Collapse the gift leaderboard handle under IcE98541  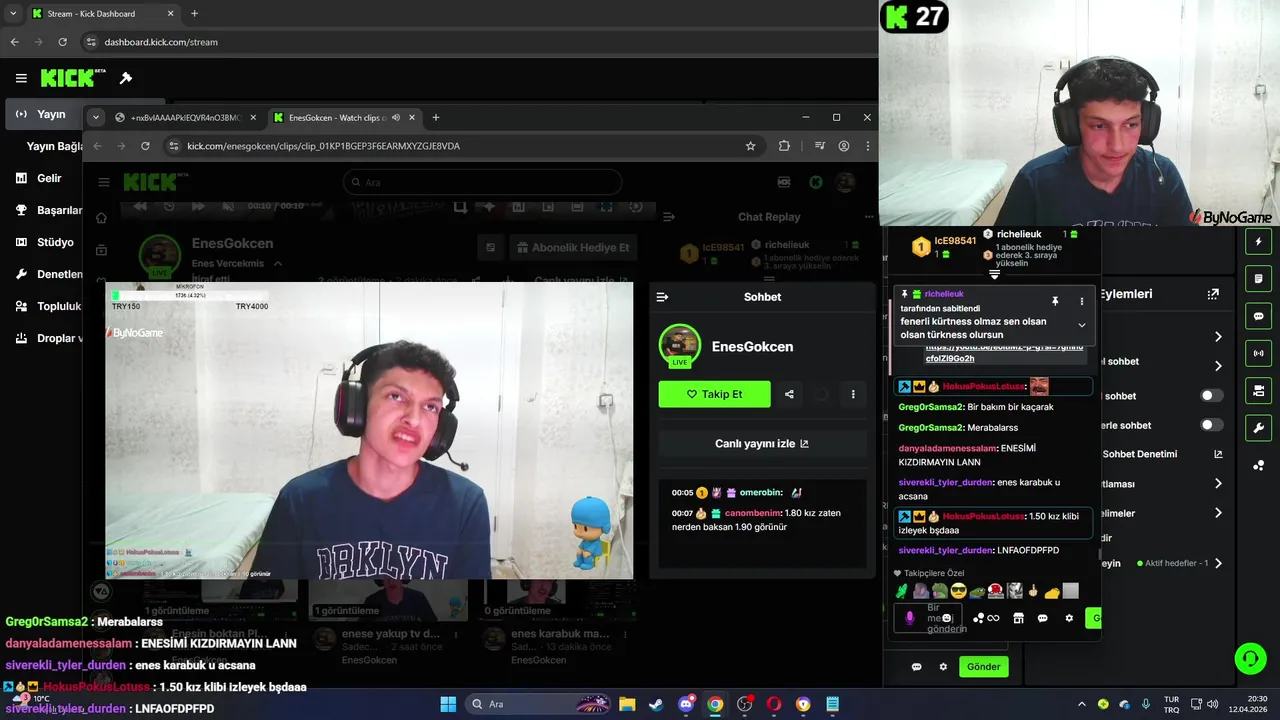click(x=994, y=274)
